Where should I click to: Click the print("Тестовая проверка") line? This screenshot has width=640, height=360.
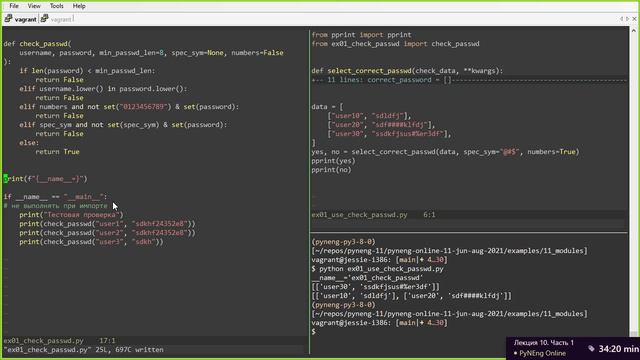[x=71, y=215]
